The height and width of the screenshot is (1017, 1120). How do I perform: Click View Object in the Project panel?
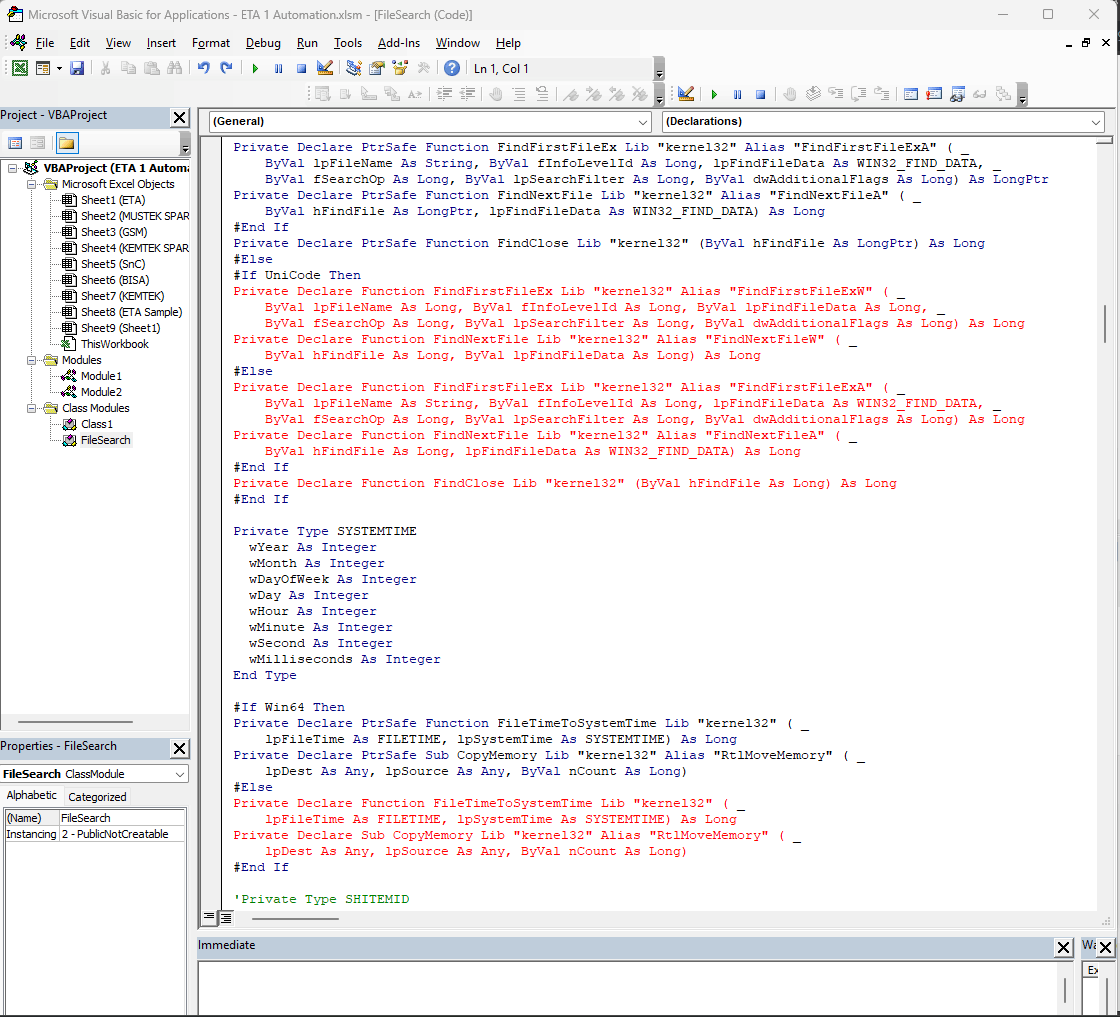(37, 144)
